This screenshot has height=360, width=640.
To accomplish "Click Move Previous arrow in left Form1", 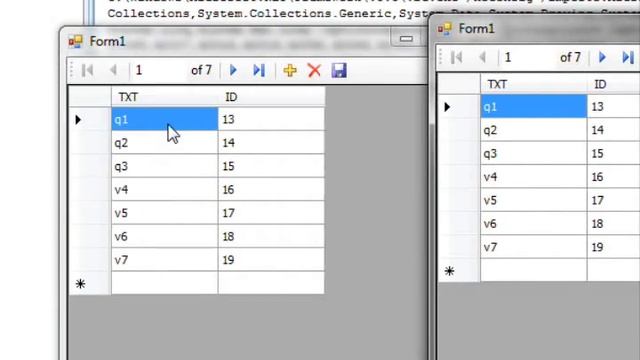I will click(113, 70).
